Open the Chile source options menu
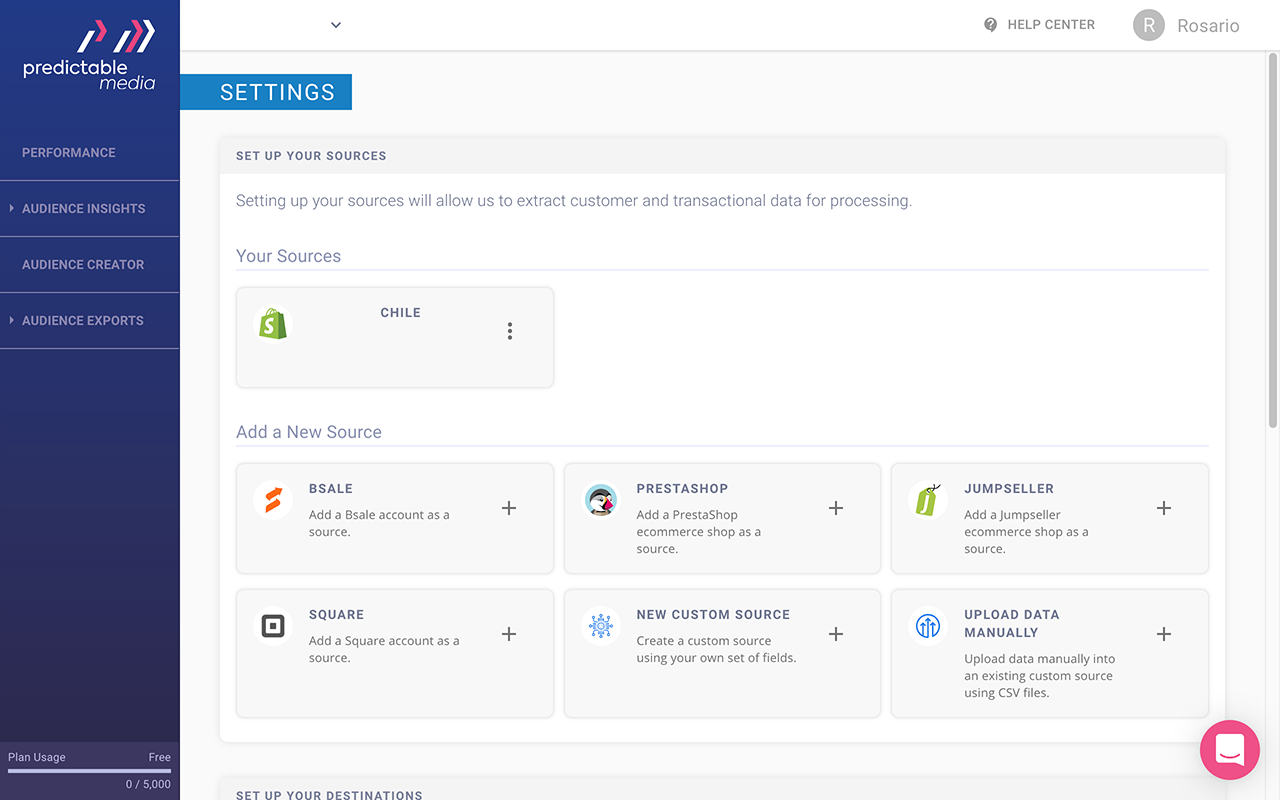1280x800 pixels. 510,331
